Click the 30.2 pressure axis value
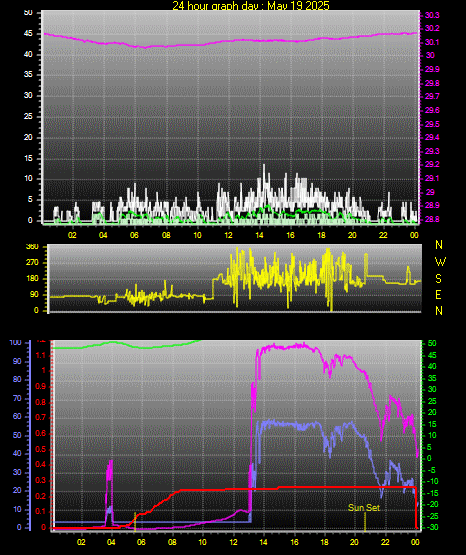This screenshot has width=466, height=555. click(x=432, y=28)
